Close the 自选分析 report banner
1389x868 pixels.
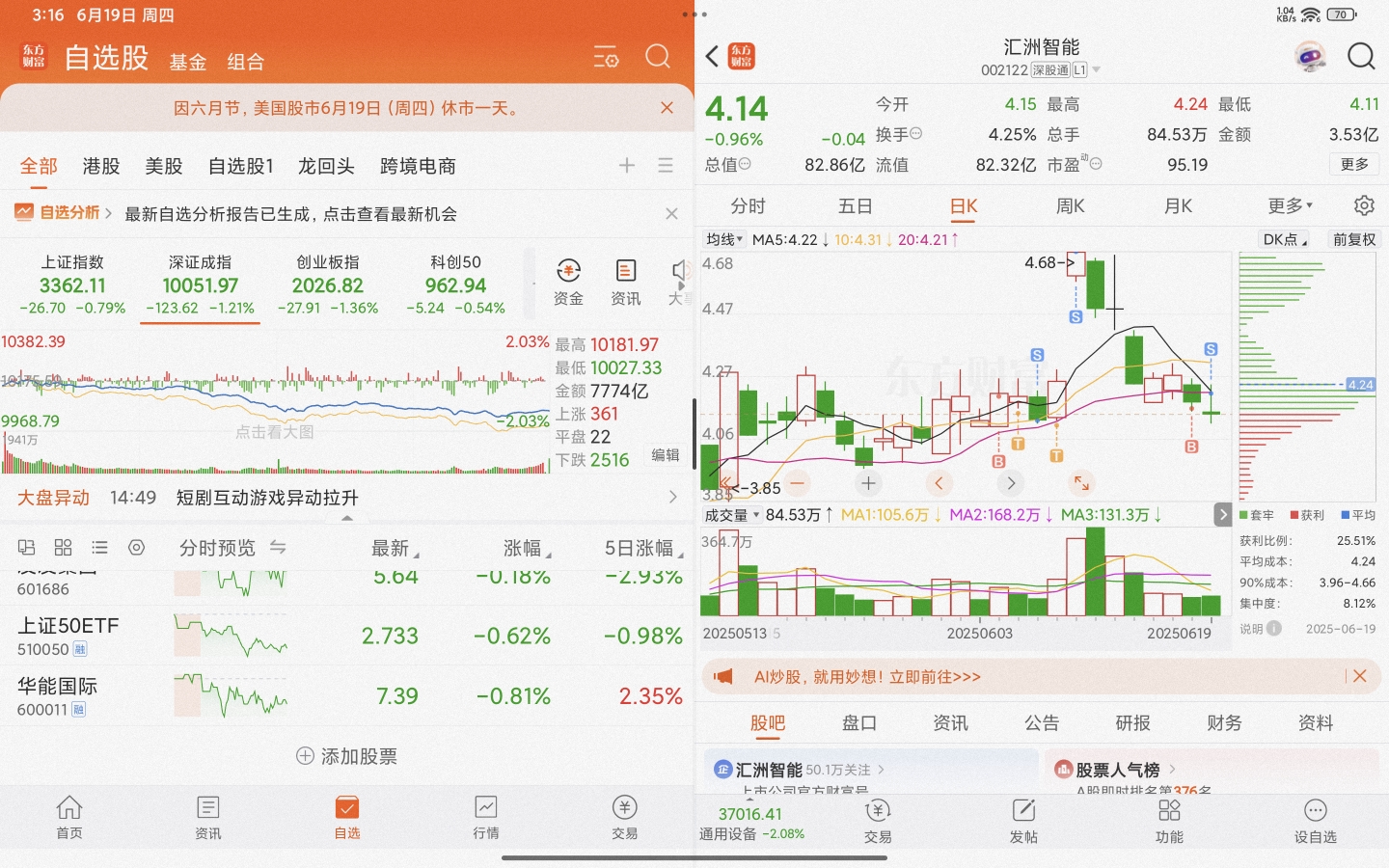(672, 213)
